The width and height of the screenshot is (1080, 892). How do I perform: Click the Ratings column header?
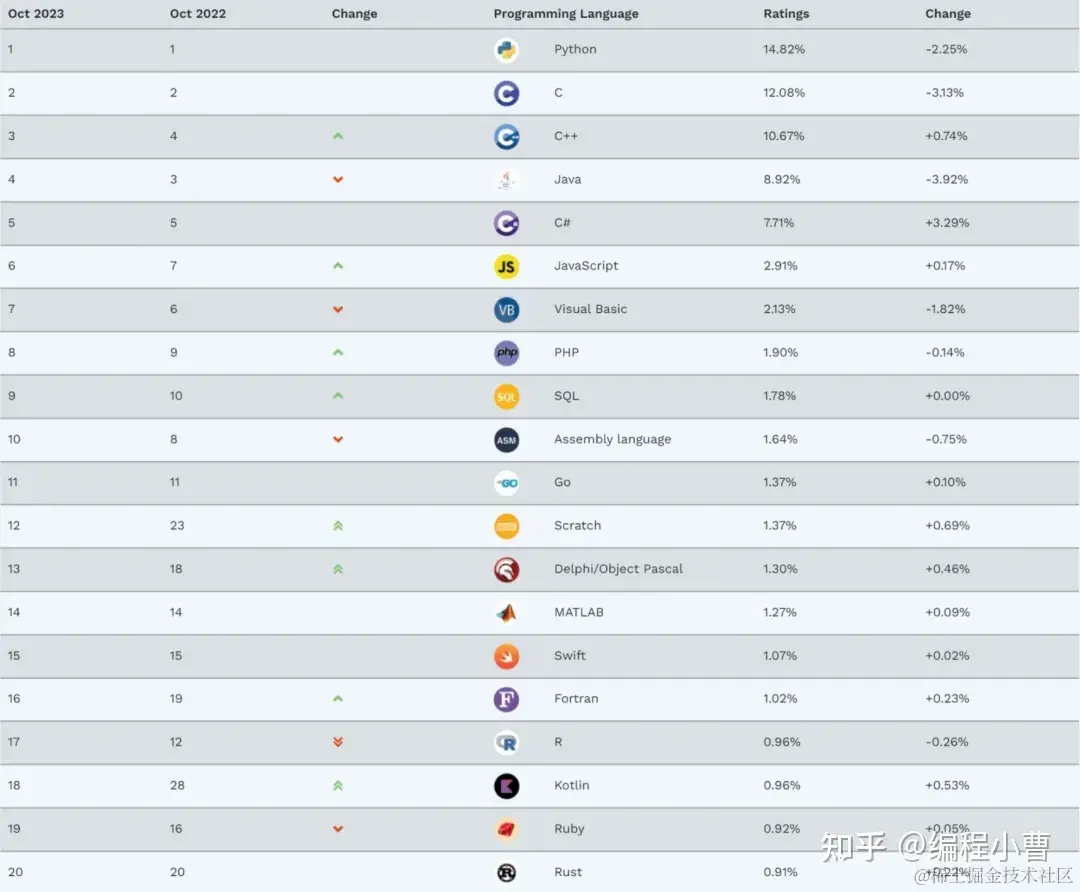coord(786,14)
